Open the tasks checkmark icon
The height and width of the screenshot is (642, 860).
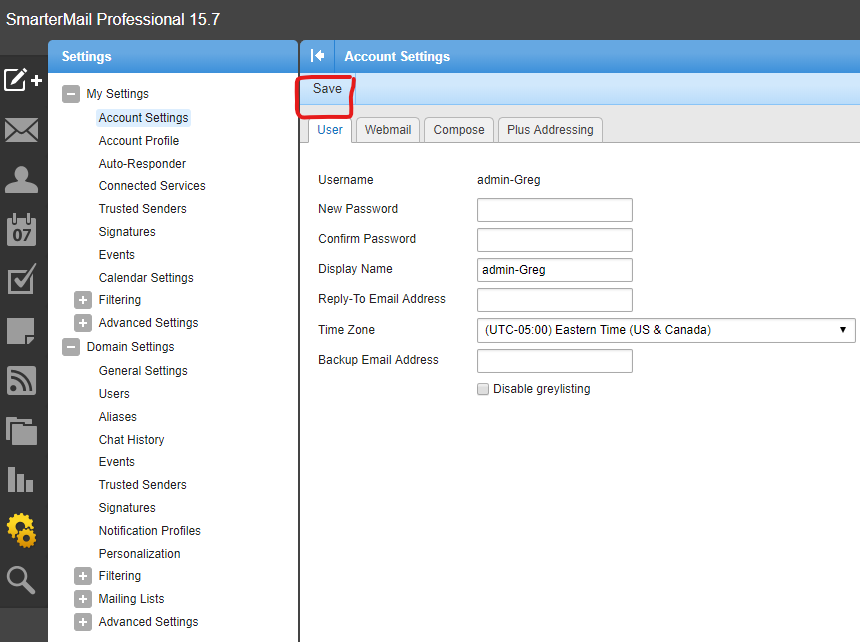(22, 280)
